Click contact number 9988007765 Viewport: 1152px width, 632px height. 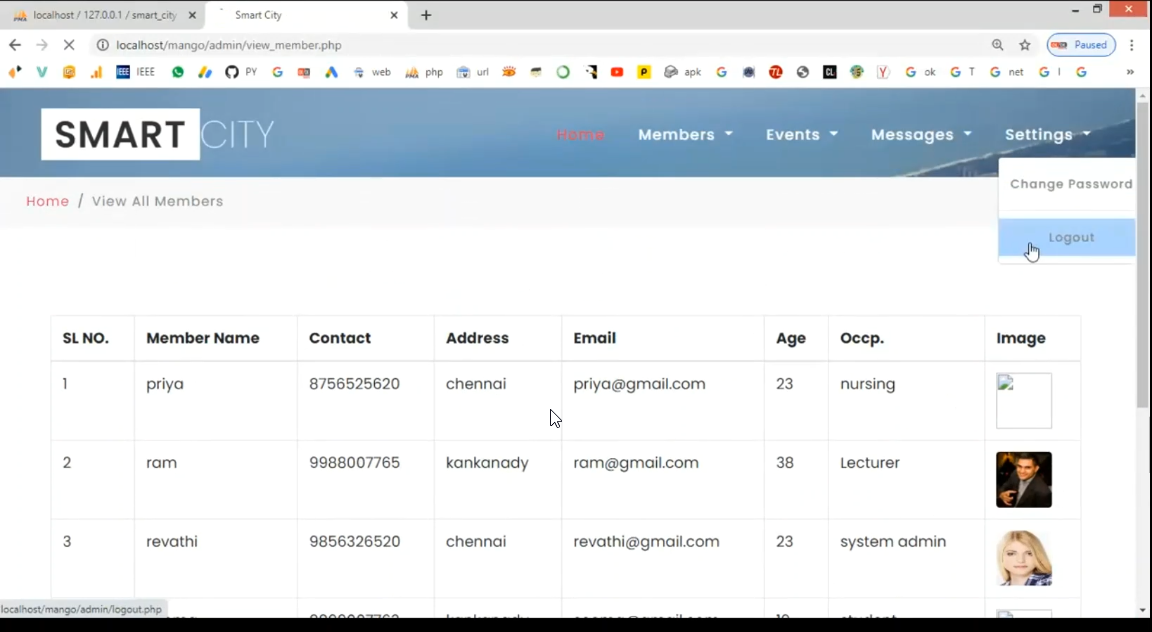(x=354, y=463)
